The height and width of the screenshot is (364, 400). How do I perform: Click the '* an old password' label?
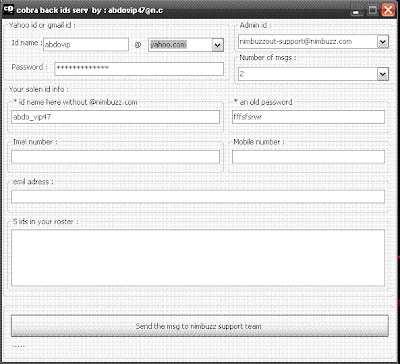point(263,102)
